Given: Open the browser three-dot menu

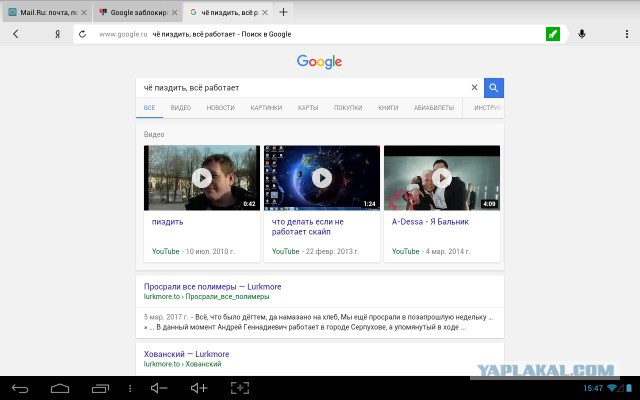Looking at the screenshot, I should [x=627, y=34].
